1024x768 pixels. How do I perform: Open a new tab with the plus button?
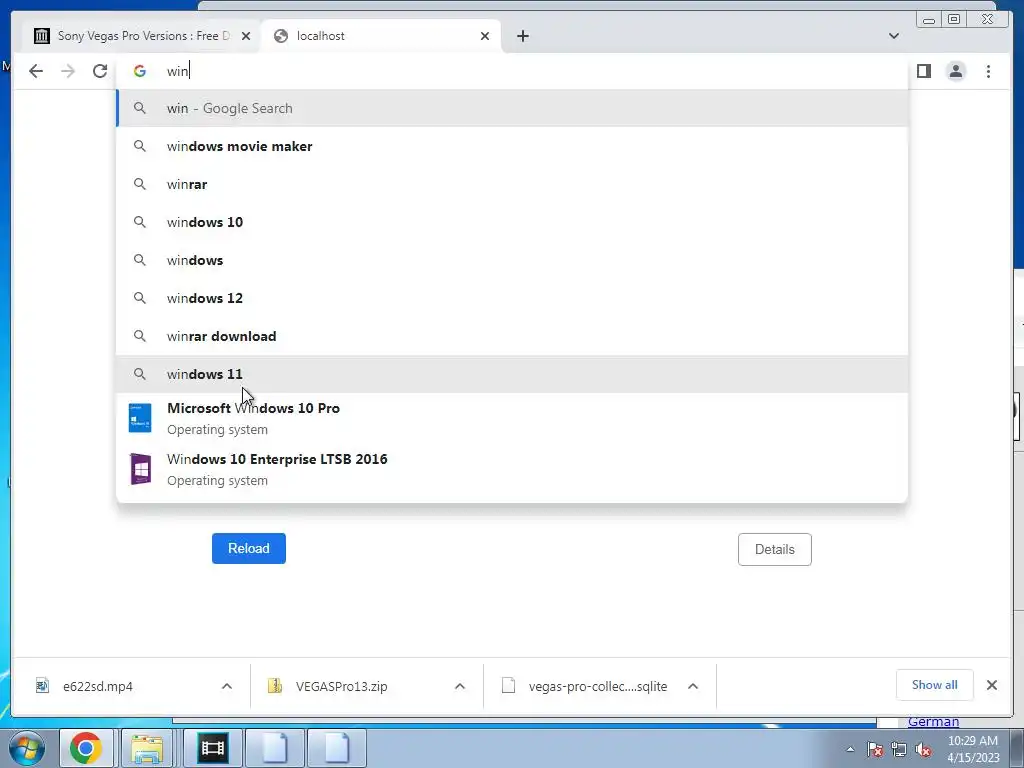pyautogui.click(x=522, y=36)
